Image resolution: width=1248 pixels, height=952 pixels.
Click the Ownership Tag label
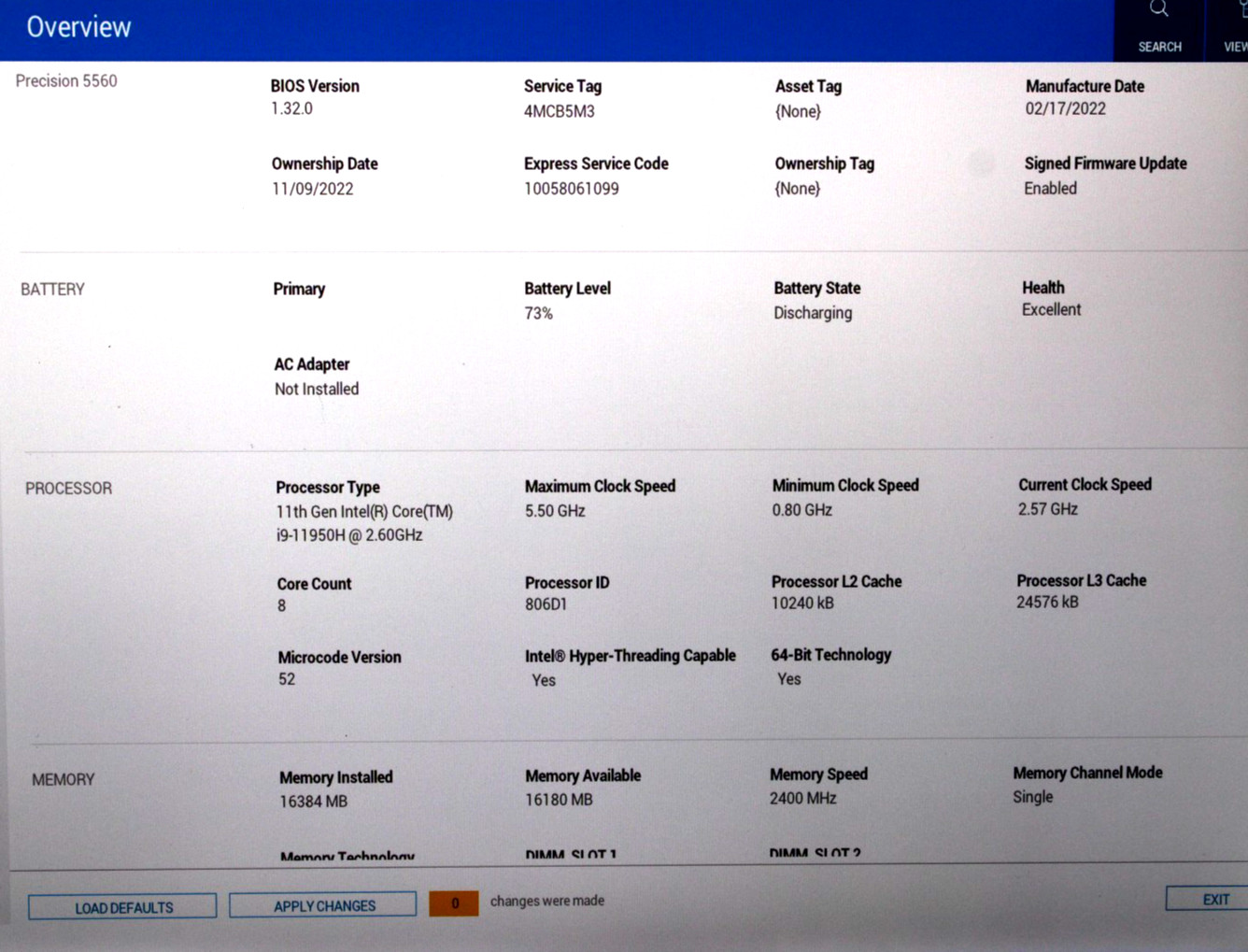pyautogui.click(x=824, y=163)
